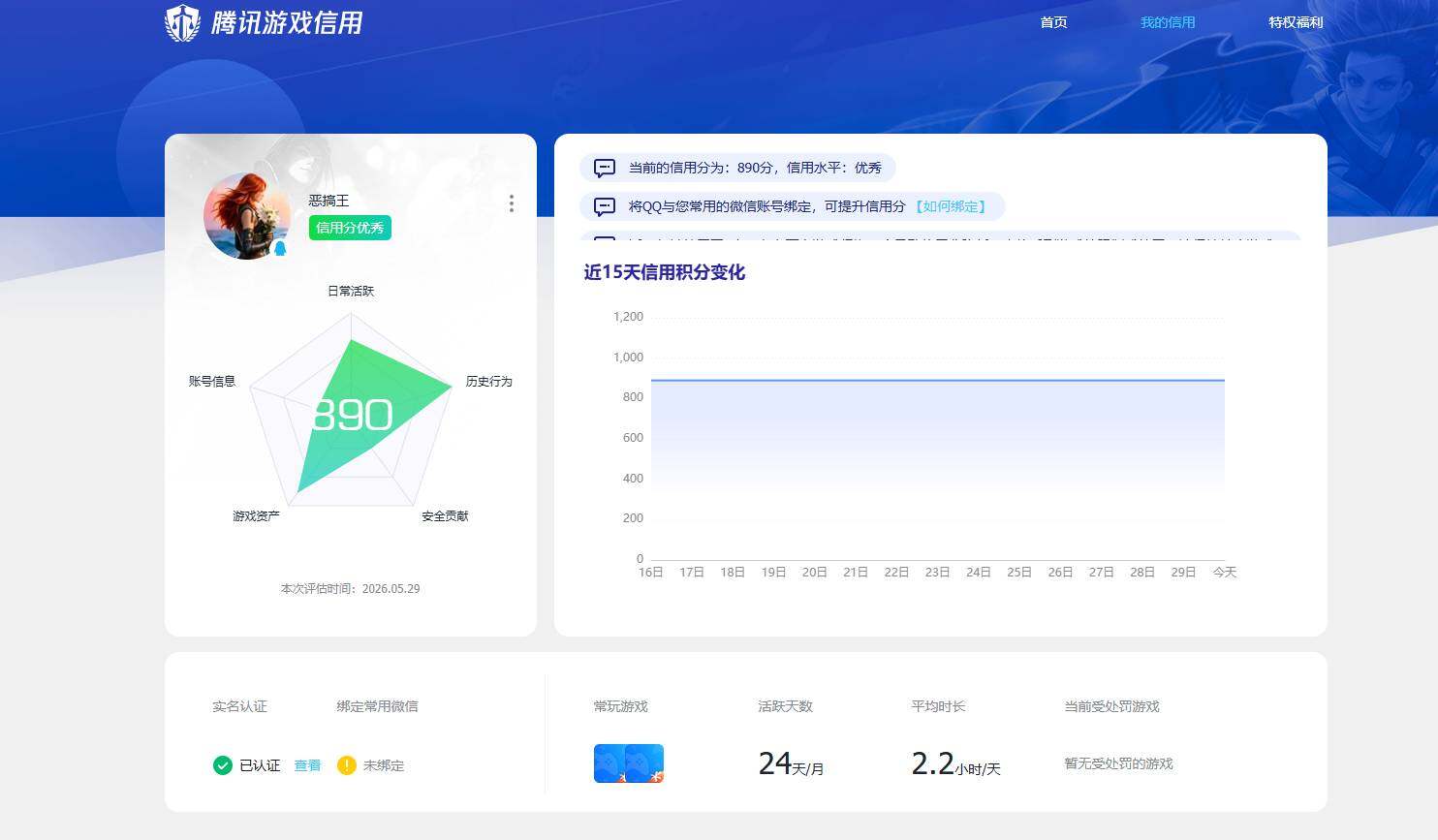
Task: Click the 绑定常用微信 heading
Action: tap(377, 706)
